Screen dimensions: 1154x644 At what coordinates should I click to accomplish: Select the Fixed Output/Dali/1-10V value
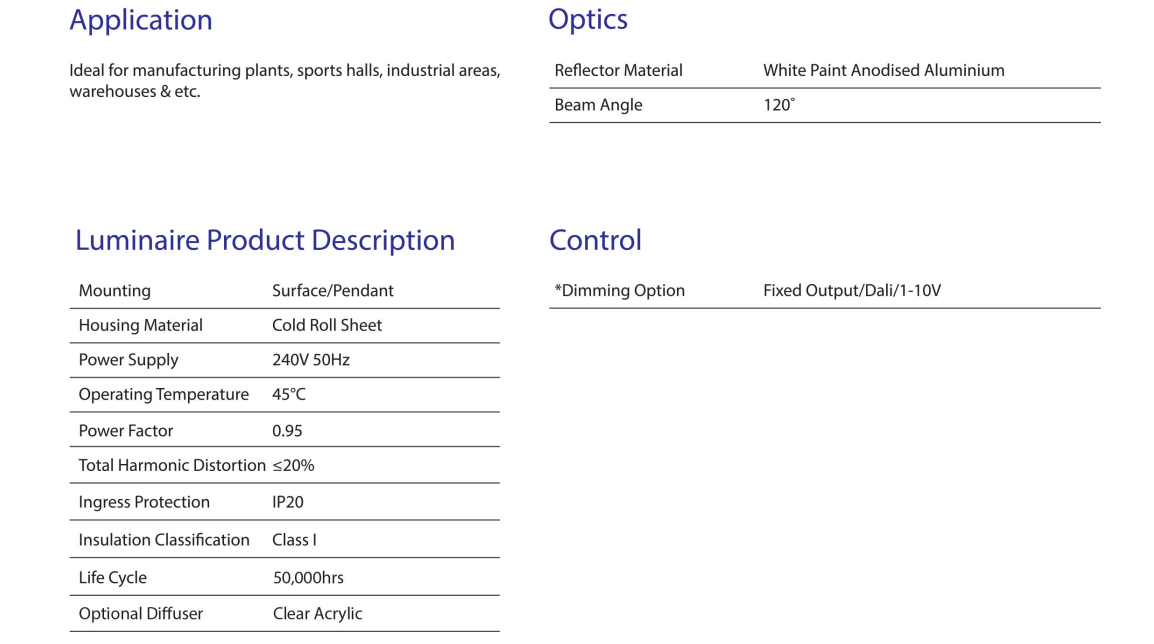point(852,291)
